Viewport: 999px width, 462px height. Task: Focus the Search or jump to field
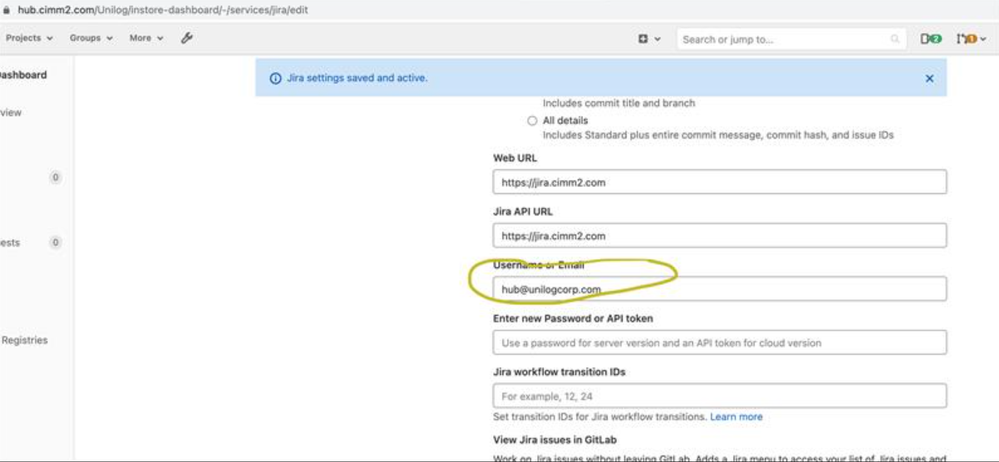point(791,40)
